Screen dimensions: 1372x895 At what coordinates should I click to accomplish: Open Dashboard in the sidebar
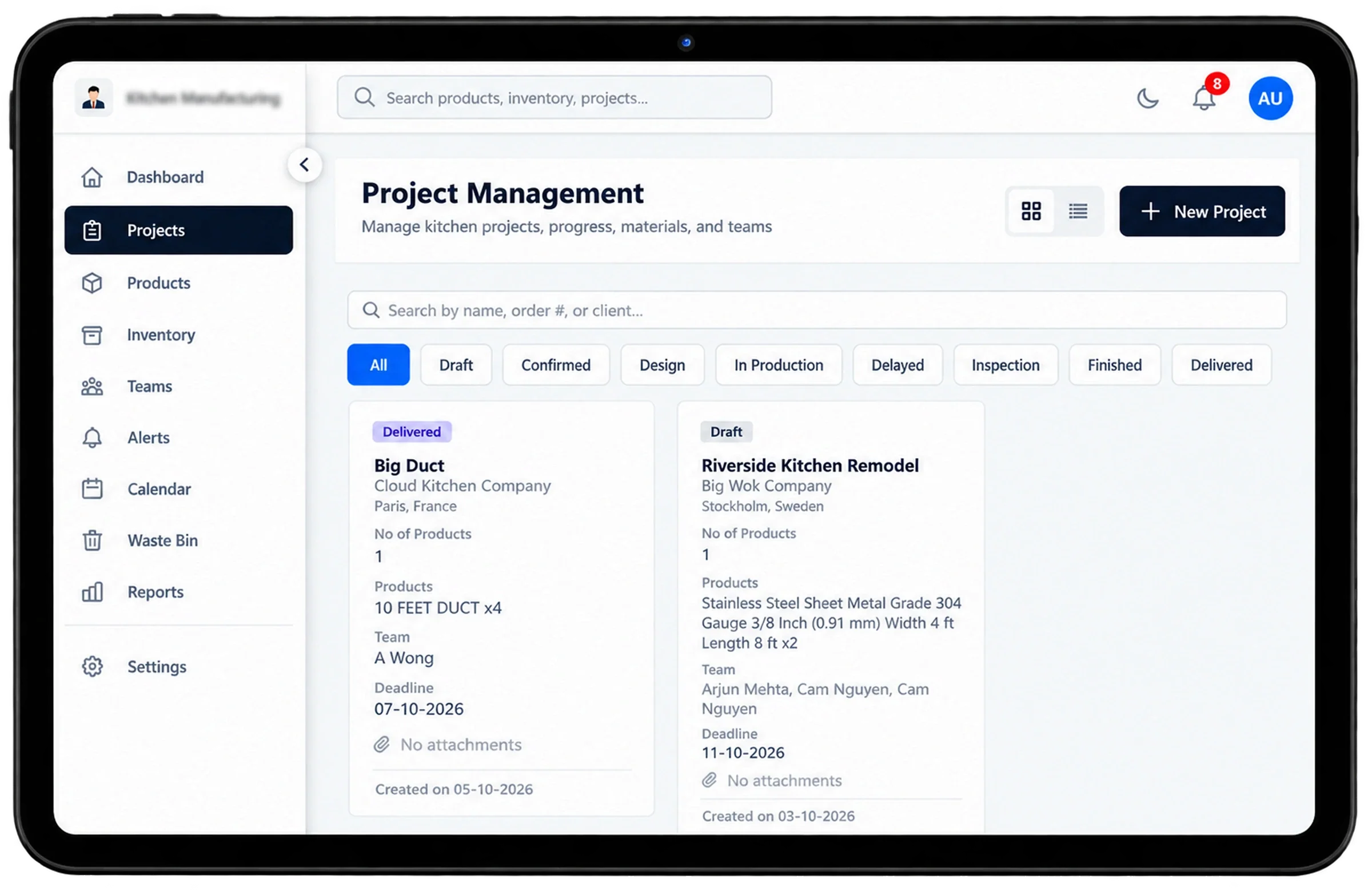(x=179, y=177)
